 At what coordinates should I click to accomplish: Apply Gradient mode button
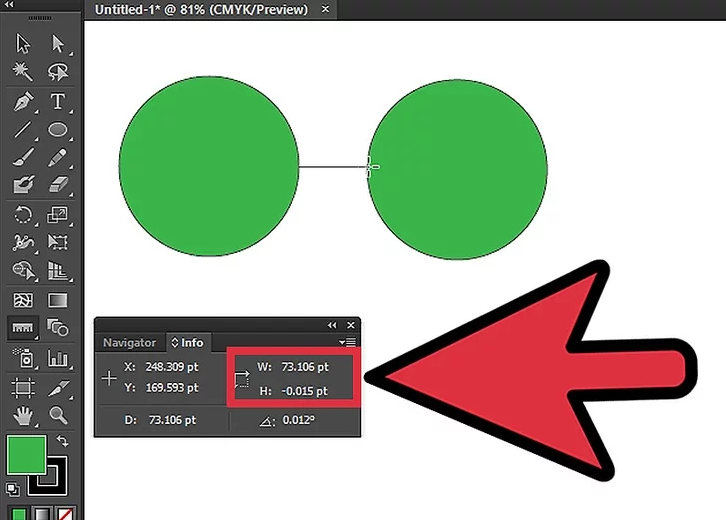42,514
